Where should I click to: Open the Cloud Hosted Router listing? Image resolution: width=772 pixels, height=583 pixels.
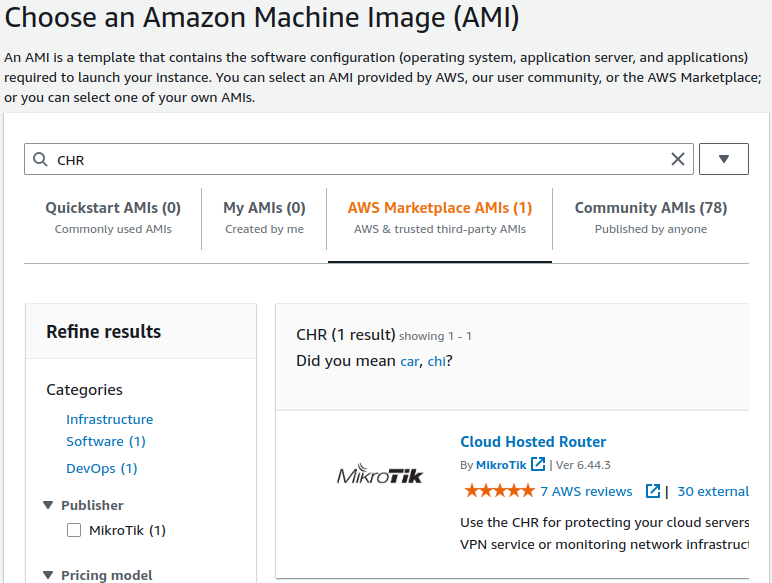pyautogui.click(x=533, y=442)
